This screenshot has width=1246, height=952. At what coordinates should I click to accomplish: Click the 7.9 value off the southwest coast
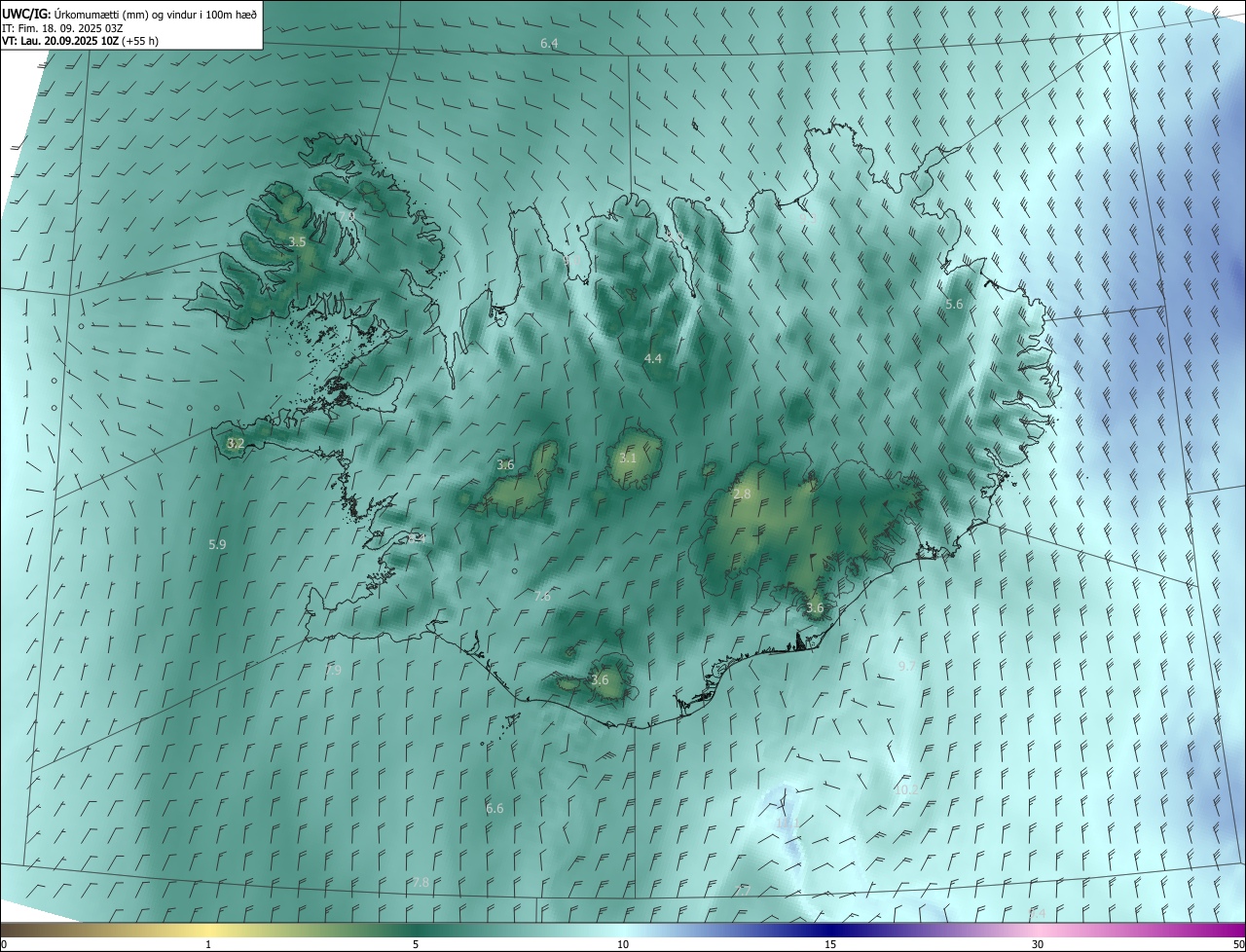click(333, 671)
